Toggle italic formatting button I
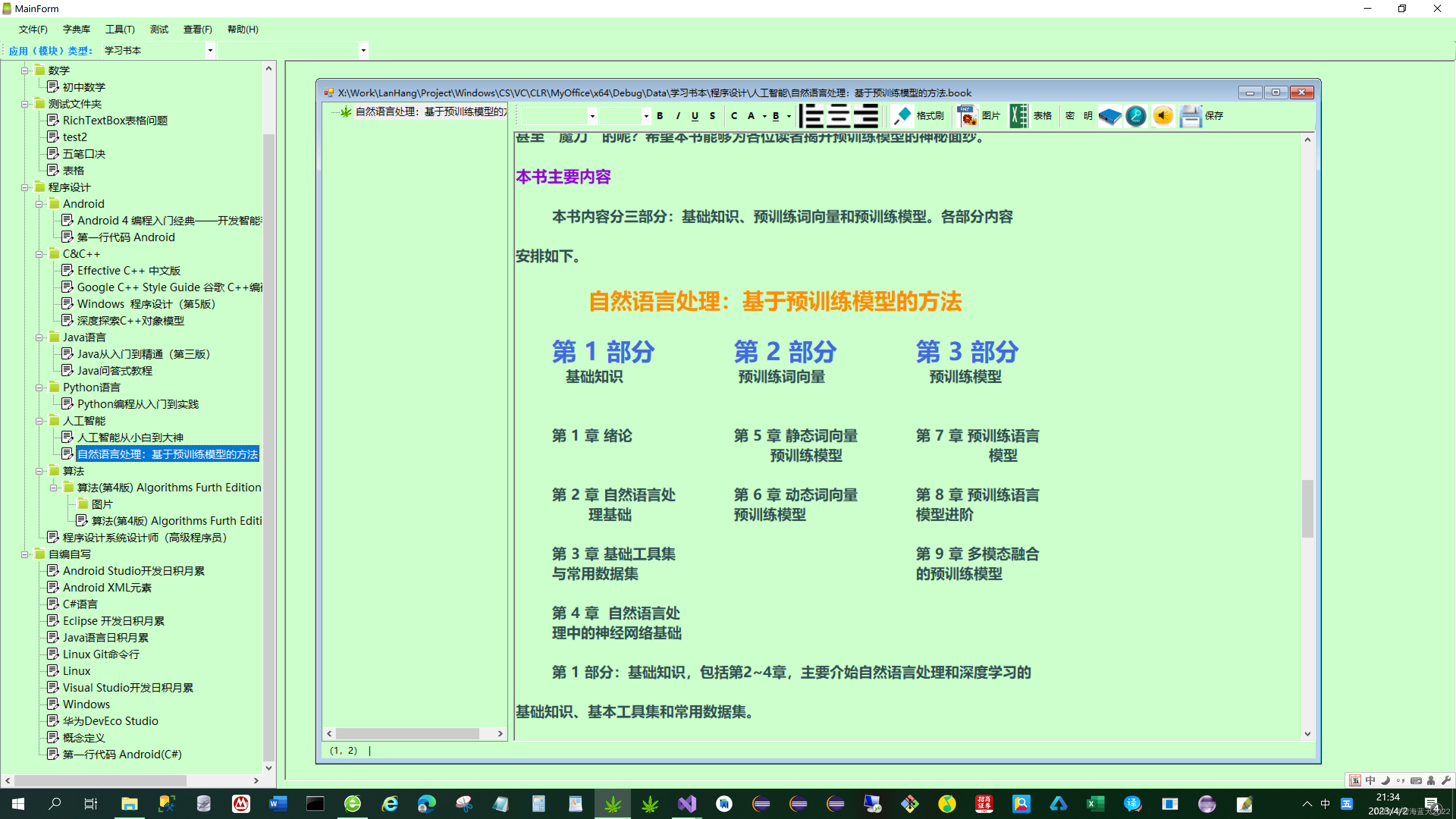The image size is (1456, 819). [678, 116]
